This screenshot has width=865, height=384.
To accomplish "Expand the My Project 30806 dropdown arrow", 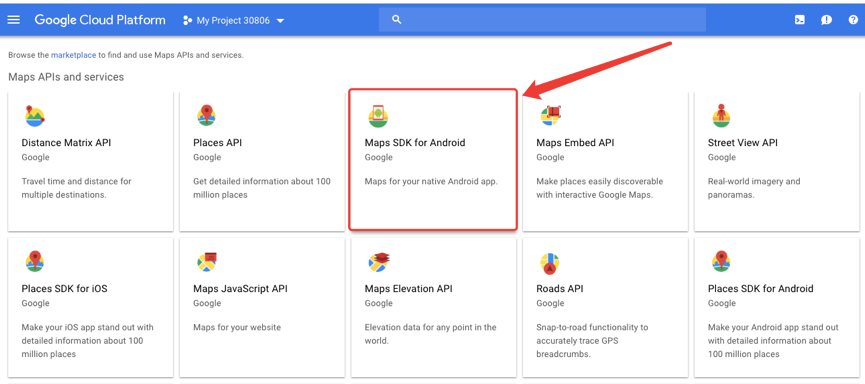I will click(x=280, y=21).
